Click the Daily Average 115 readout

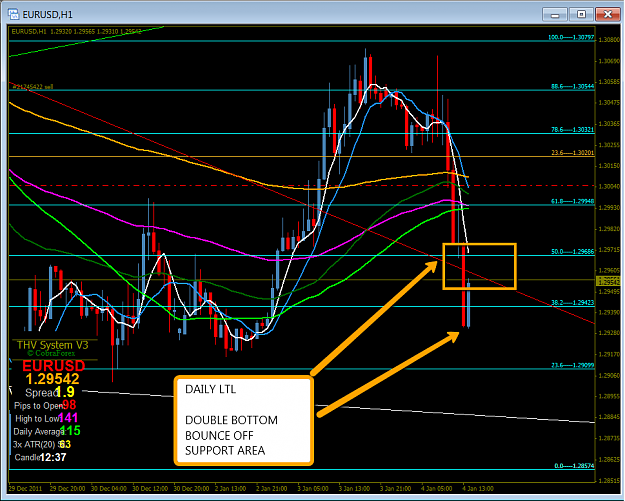47,431
